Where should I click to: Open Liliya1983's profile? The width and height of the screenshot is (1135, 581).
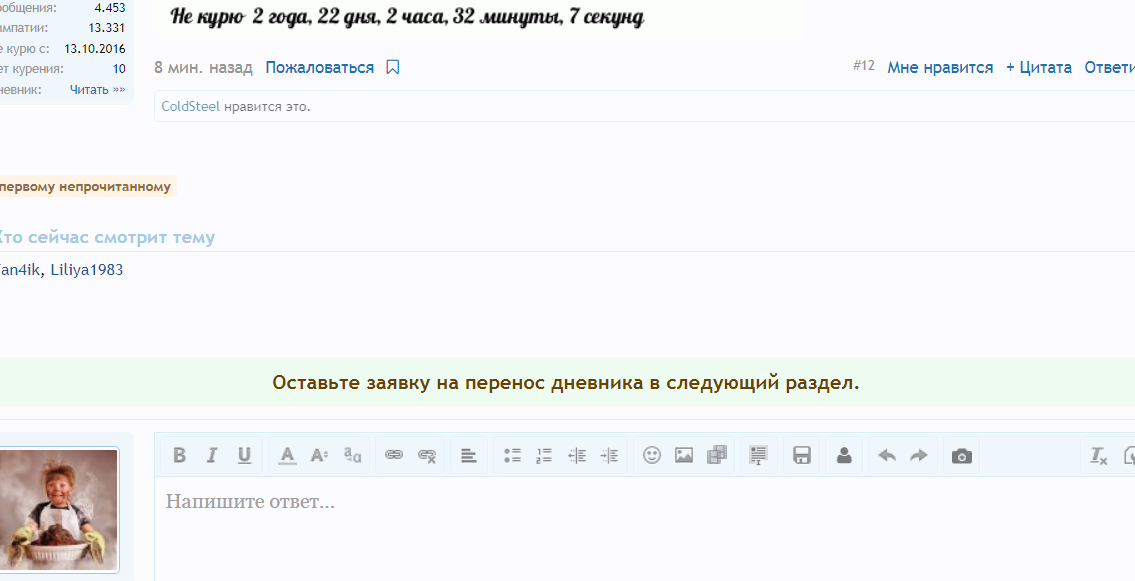point(87,270)
